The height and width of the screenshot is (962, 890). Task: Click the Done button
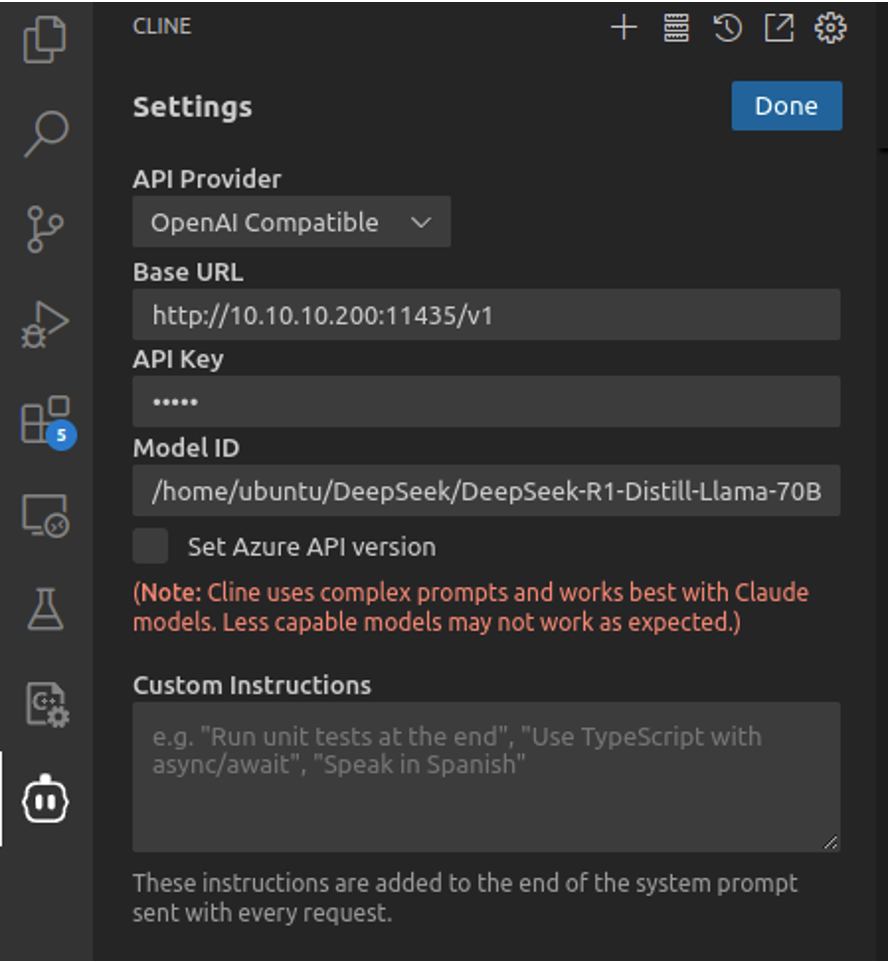tap(786, 106)
